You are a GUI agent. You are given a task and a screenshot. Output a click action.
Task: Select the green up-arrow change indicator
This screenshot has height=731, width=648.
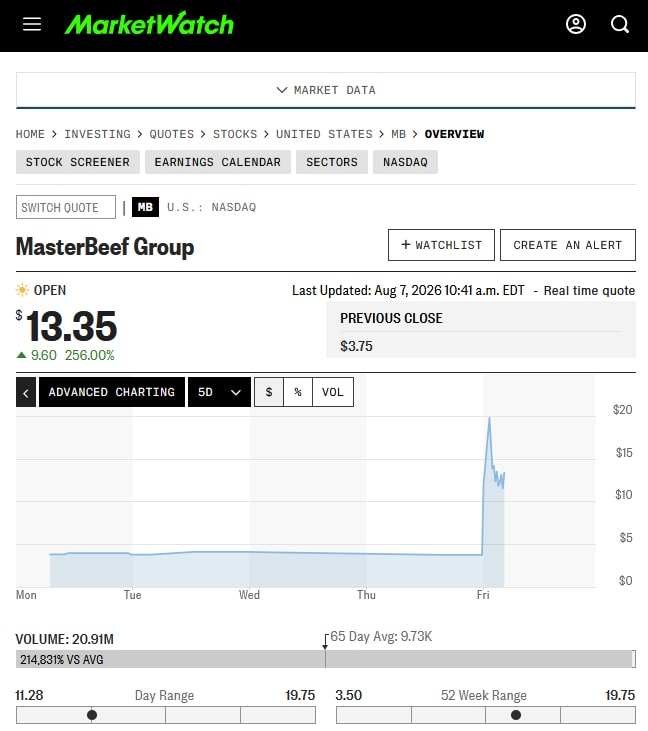(x=21, y=355)
